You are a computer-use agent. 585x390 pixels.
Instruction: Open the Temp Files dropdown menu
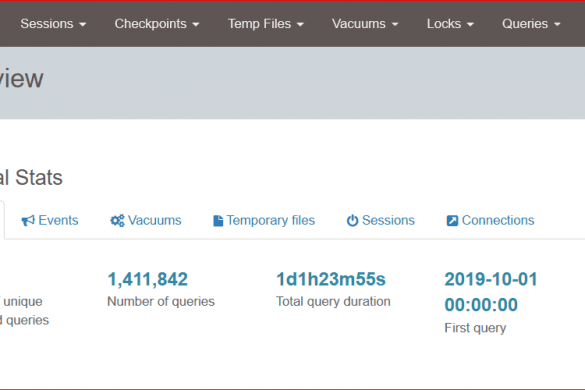tap(266, 24)
